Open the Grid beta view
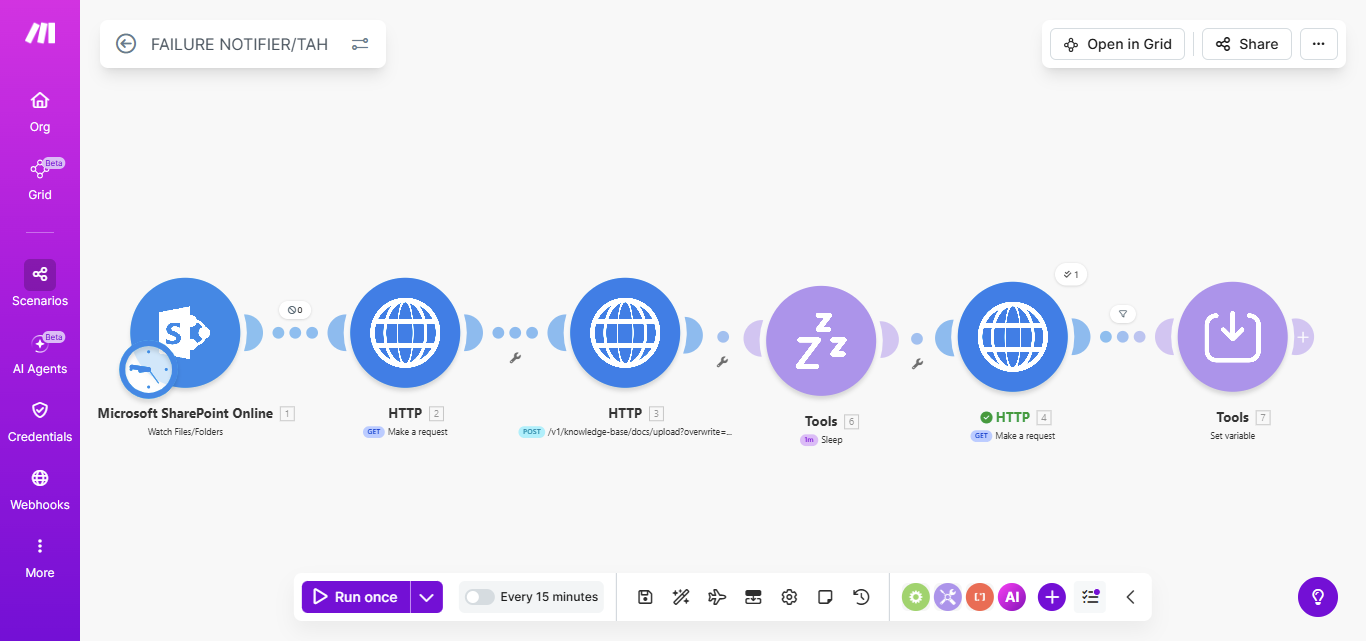Image resolution: width=1366 pixels, height=641 pixels. click(x=40, y=179)
